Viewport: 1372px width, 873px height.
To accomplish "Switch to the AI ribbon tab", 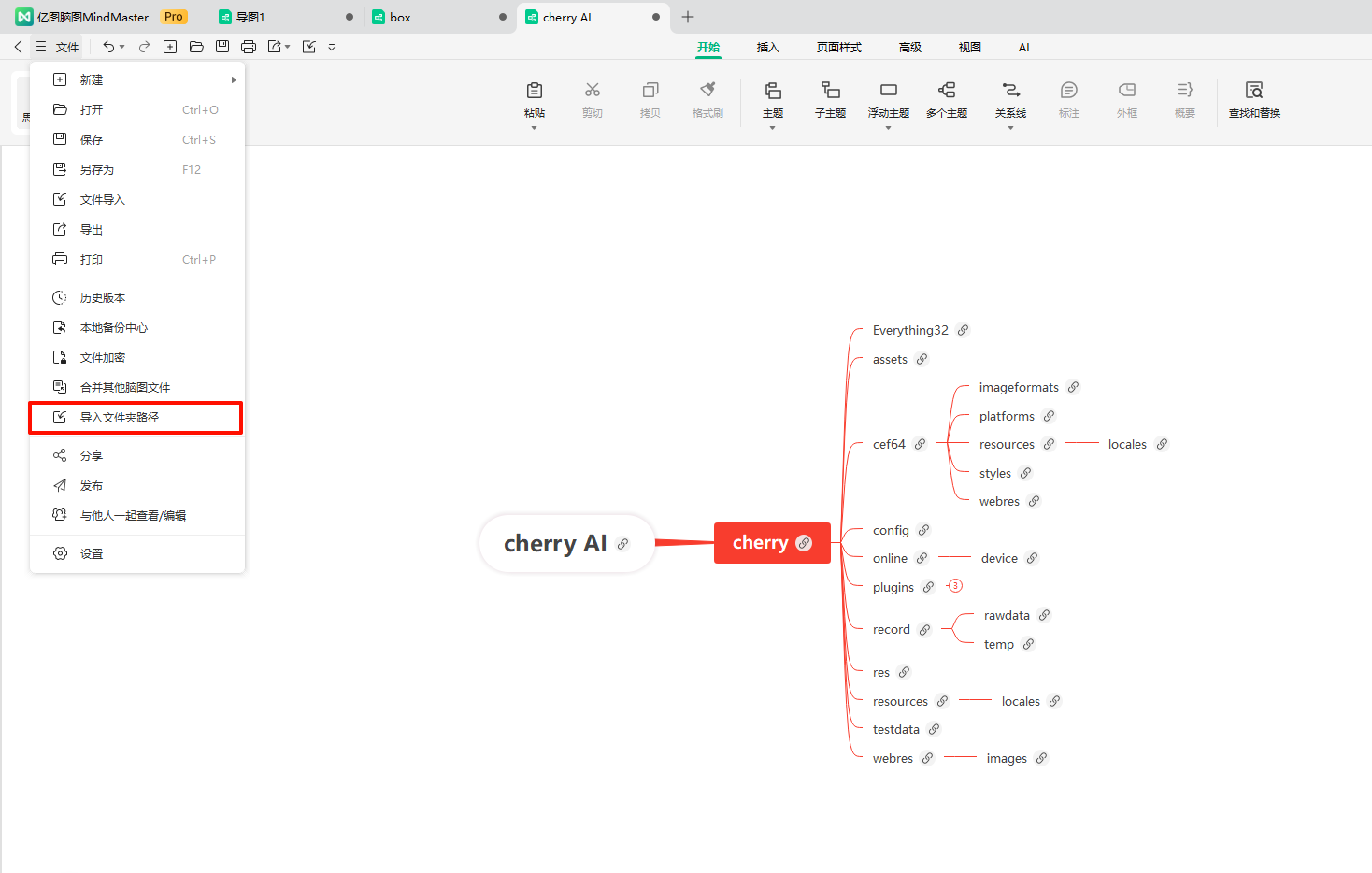I will pyautogui.click(x=1023, y=48).
